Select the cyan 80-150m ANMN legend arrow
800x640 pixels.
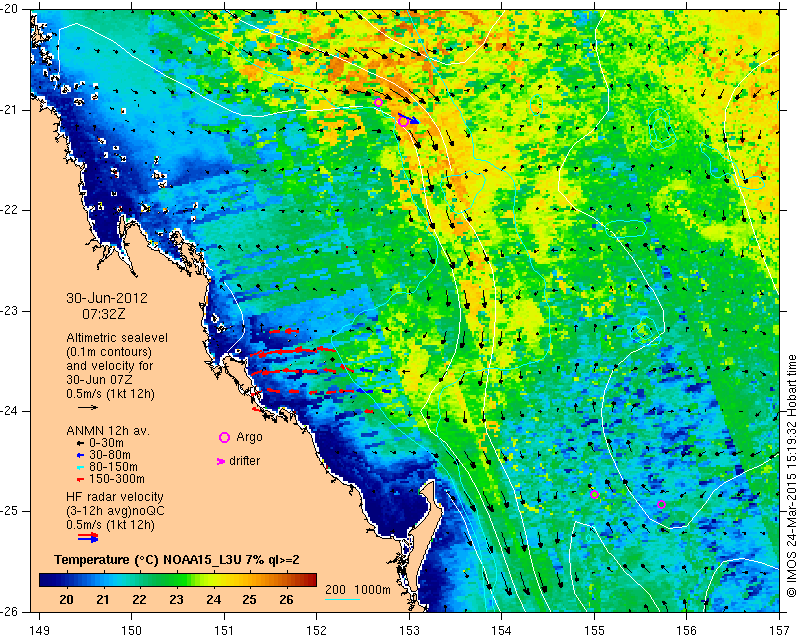click(x=80, y=467)
